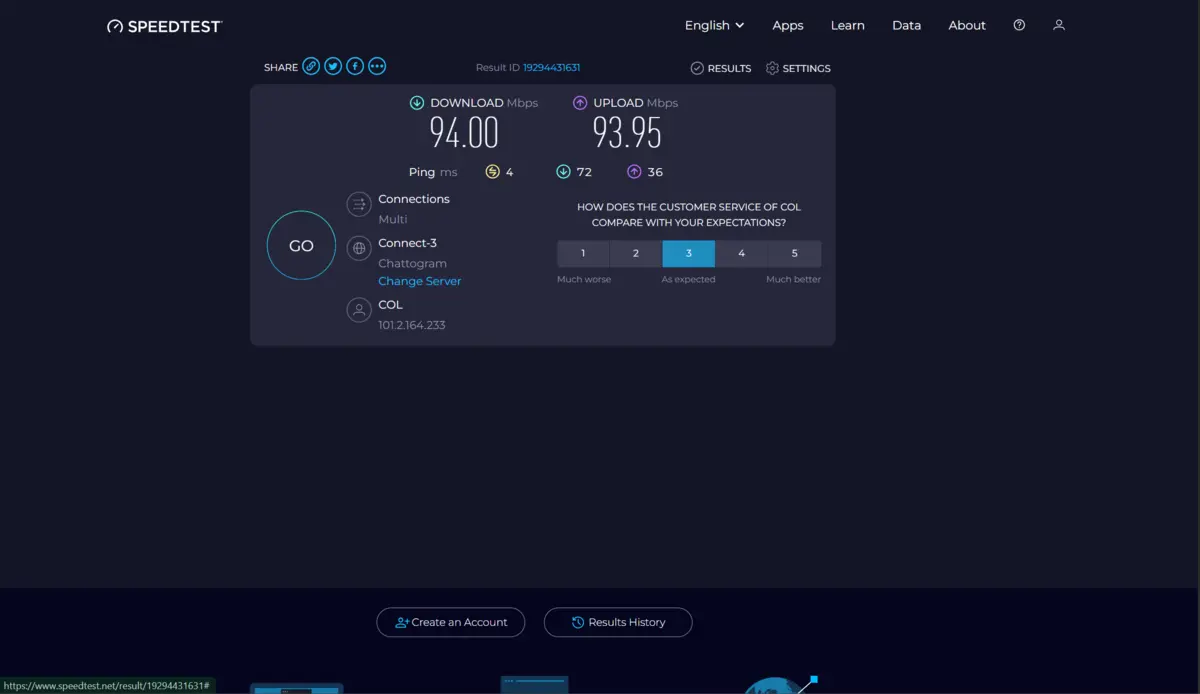Select rating 3 As expected

point(689,253)
